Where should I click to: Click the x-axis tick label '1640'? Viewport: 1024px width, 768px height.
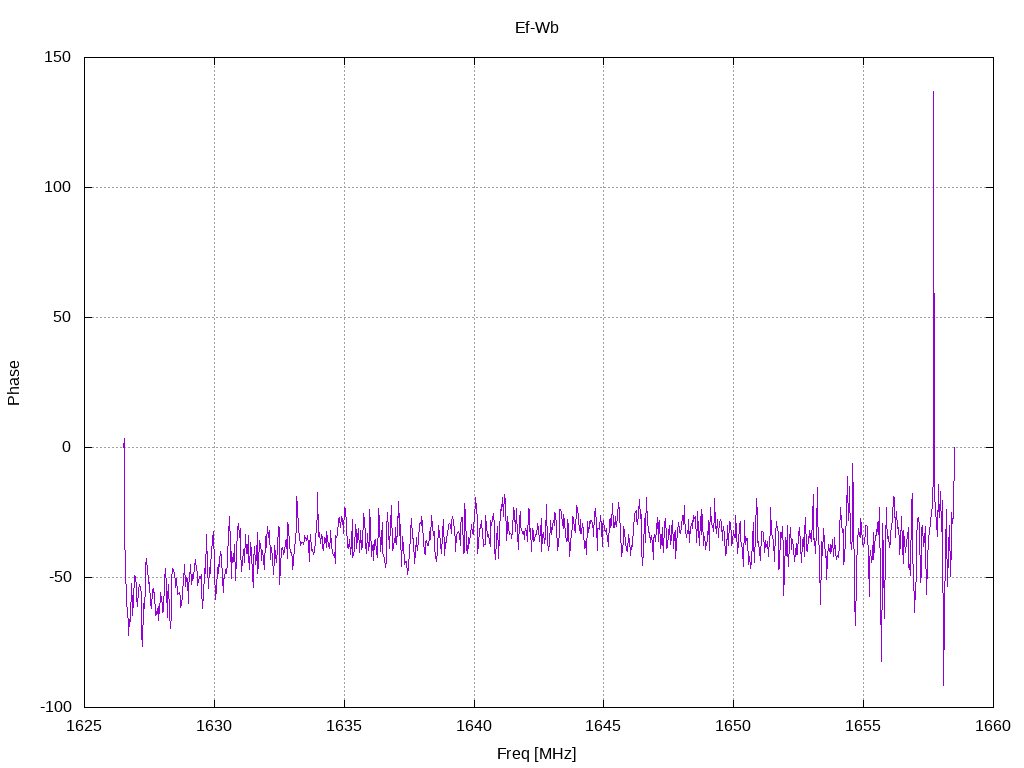(474, 726)
